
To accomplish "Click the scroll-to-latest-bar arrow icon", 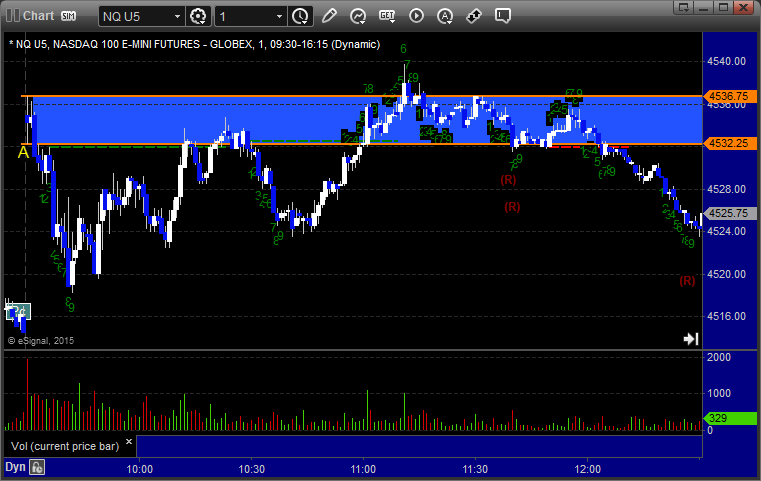I will (x=691, y=339).
